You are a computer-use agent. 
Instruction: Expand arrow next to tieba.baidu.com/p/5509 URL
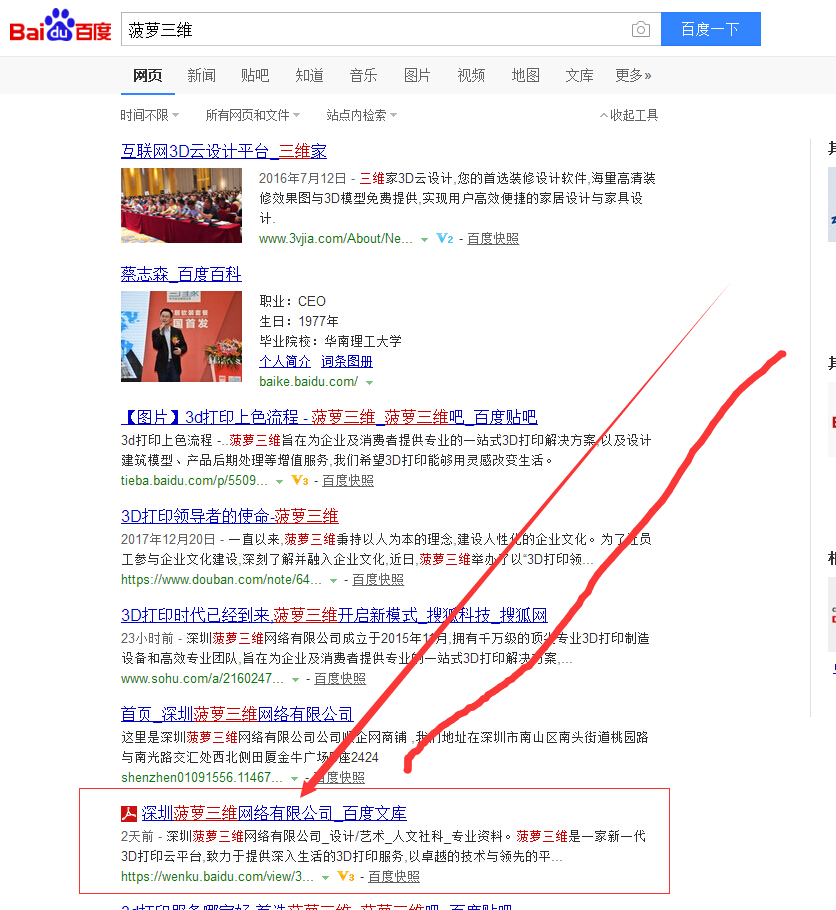click(x=279, y=482)
